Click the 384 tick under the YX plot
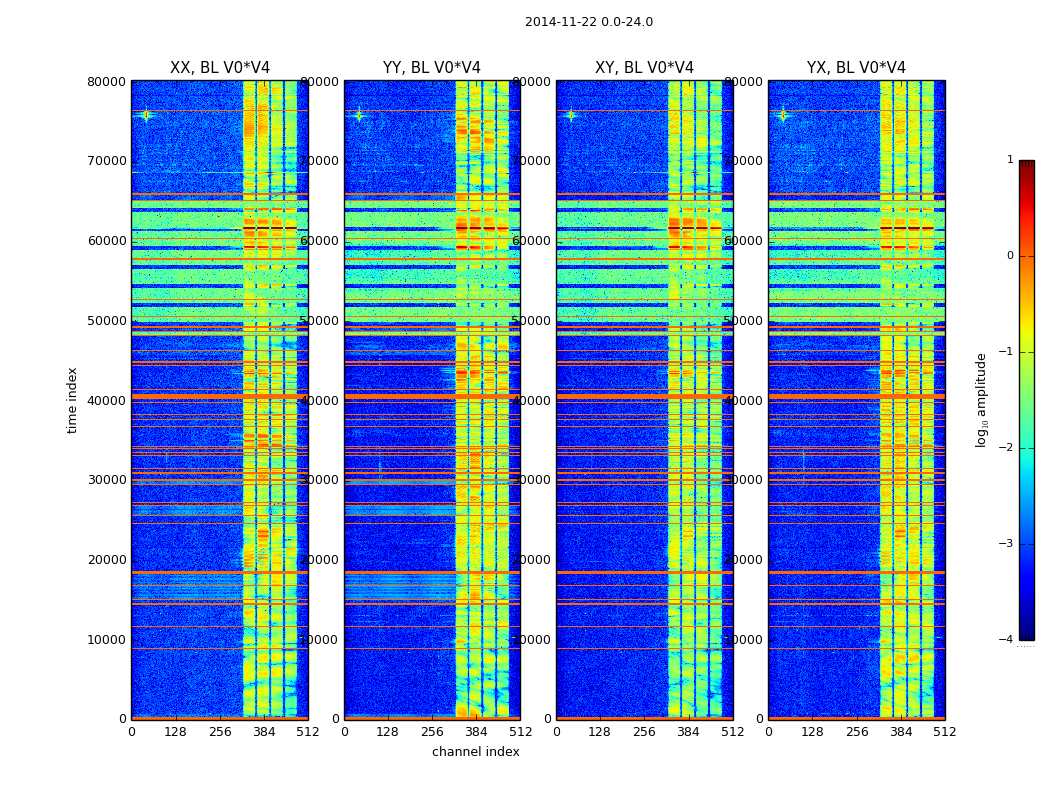The width and height of the screenshot is (1050, 800). 900,731
